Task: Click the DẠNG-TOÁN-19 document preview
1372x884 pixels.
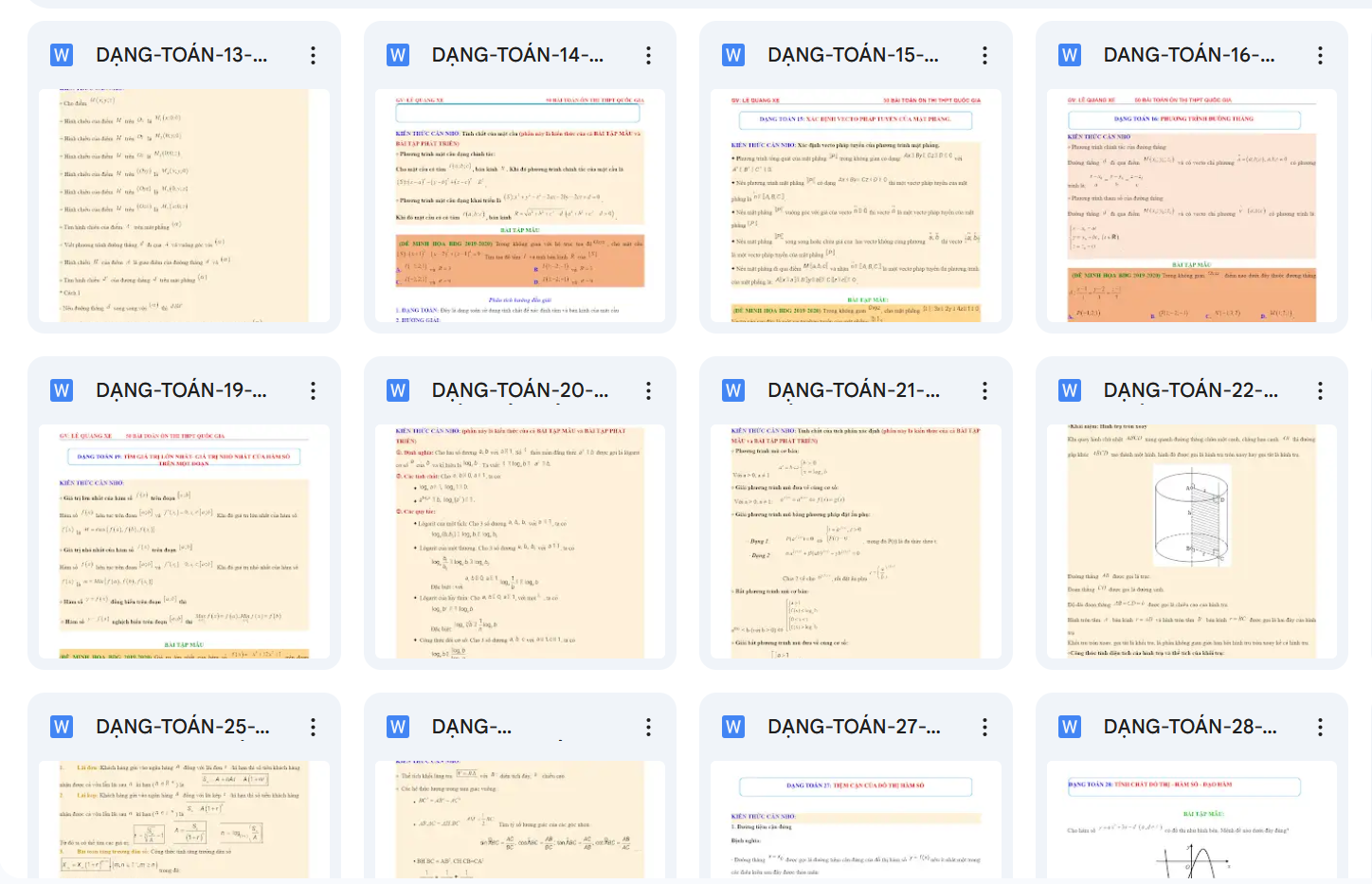Action: [184, 541]
